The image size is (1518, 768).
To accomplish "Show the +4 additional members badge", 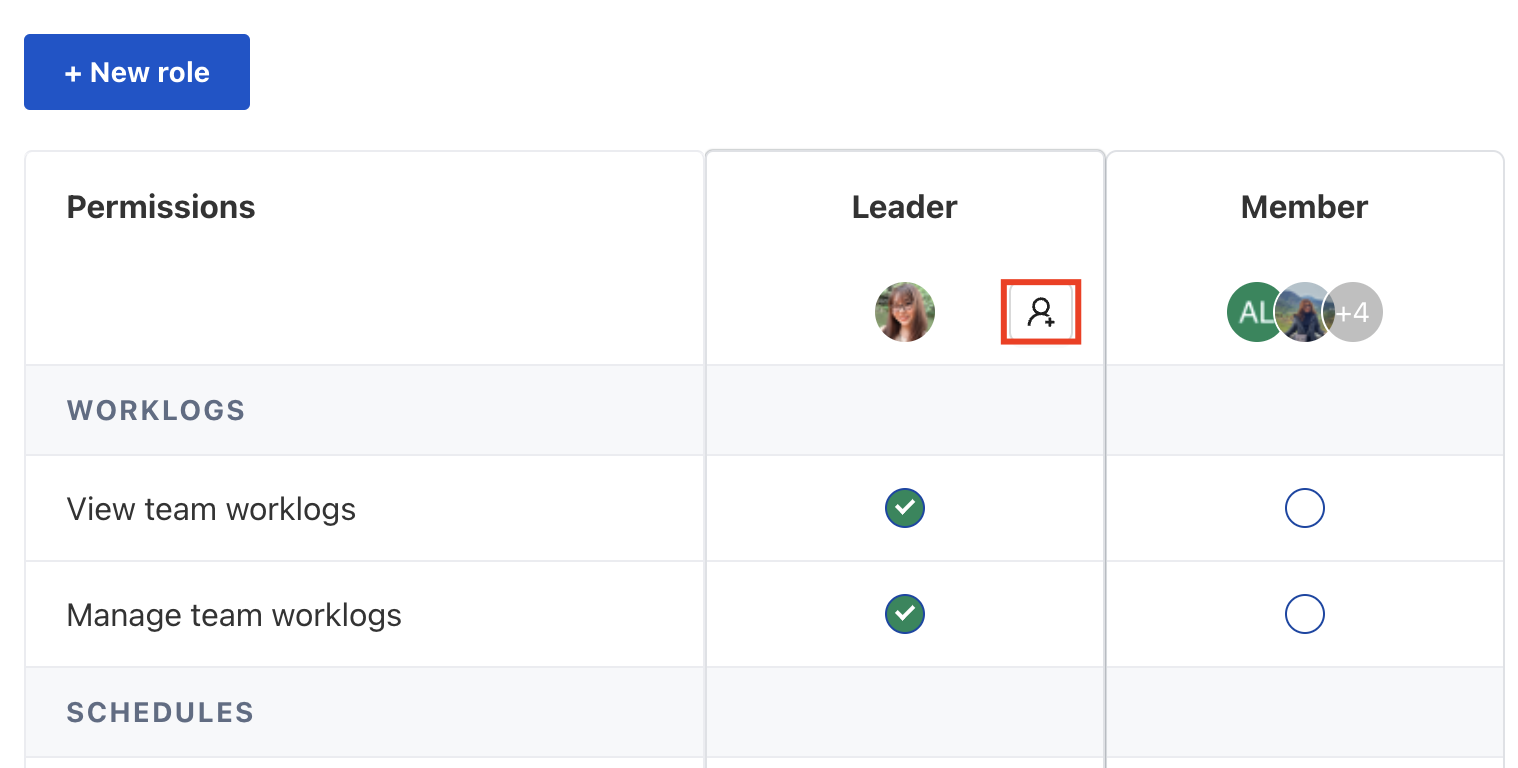I will tap(1356, 312).
